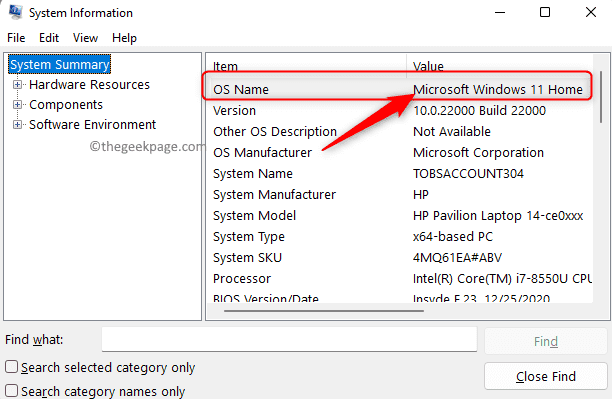
Task: Minimize the System Information window
Action: tap(500, 12)
